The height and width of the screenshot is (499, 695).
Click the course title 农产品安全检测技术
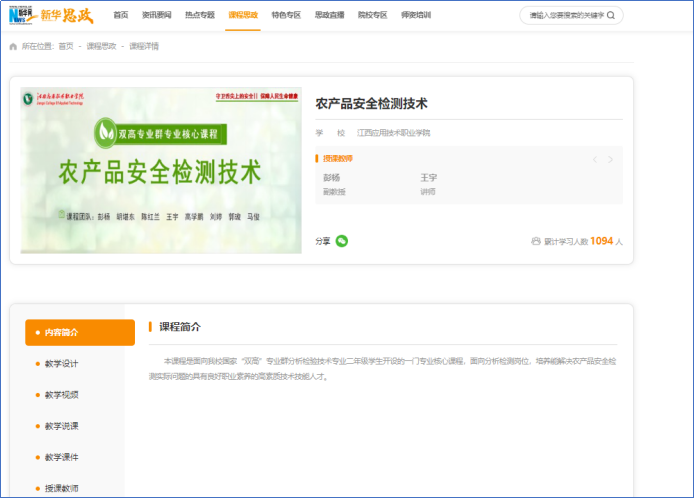click(371, 104)
